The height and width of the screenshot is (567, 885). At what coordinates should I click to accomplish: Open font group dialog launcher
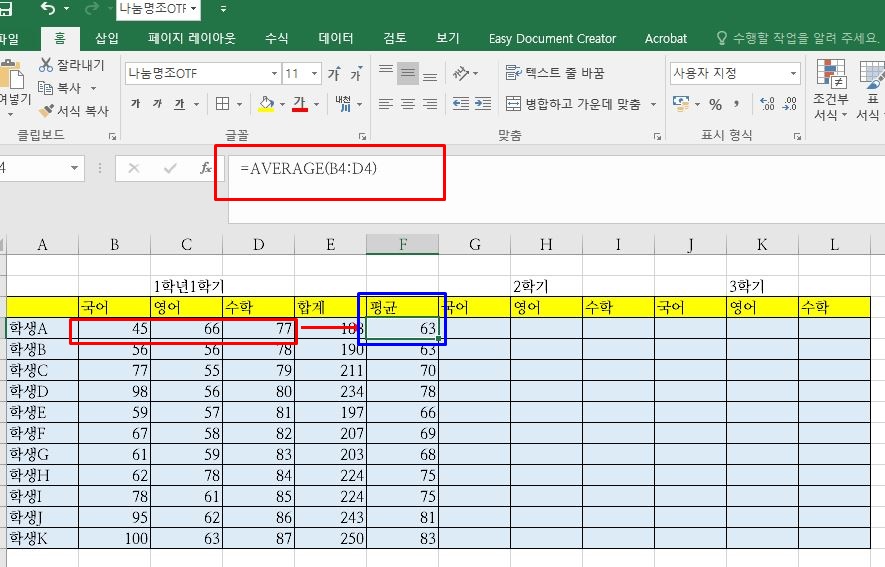coord(362,136)
